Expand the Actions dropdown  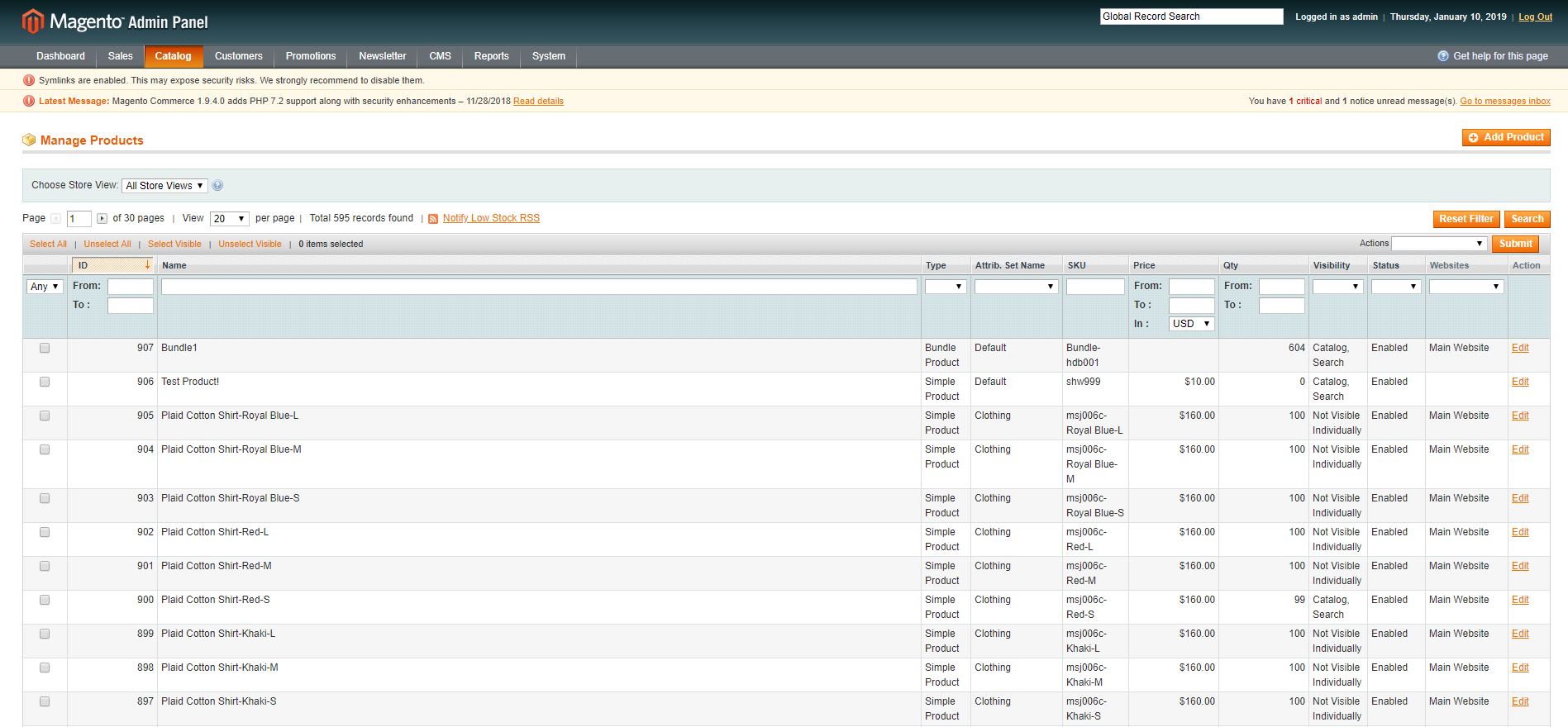click(1439, 244)
